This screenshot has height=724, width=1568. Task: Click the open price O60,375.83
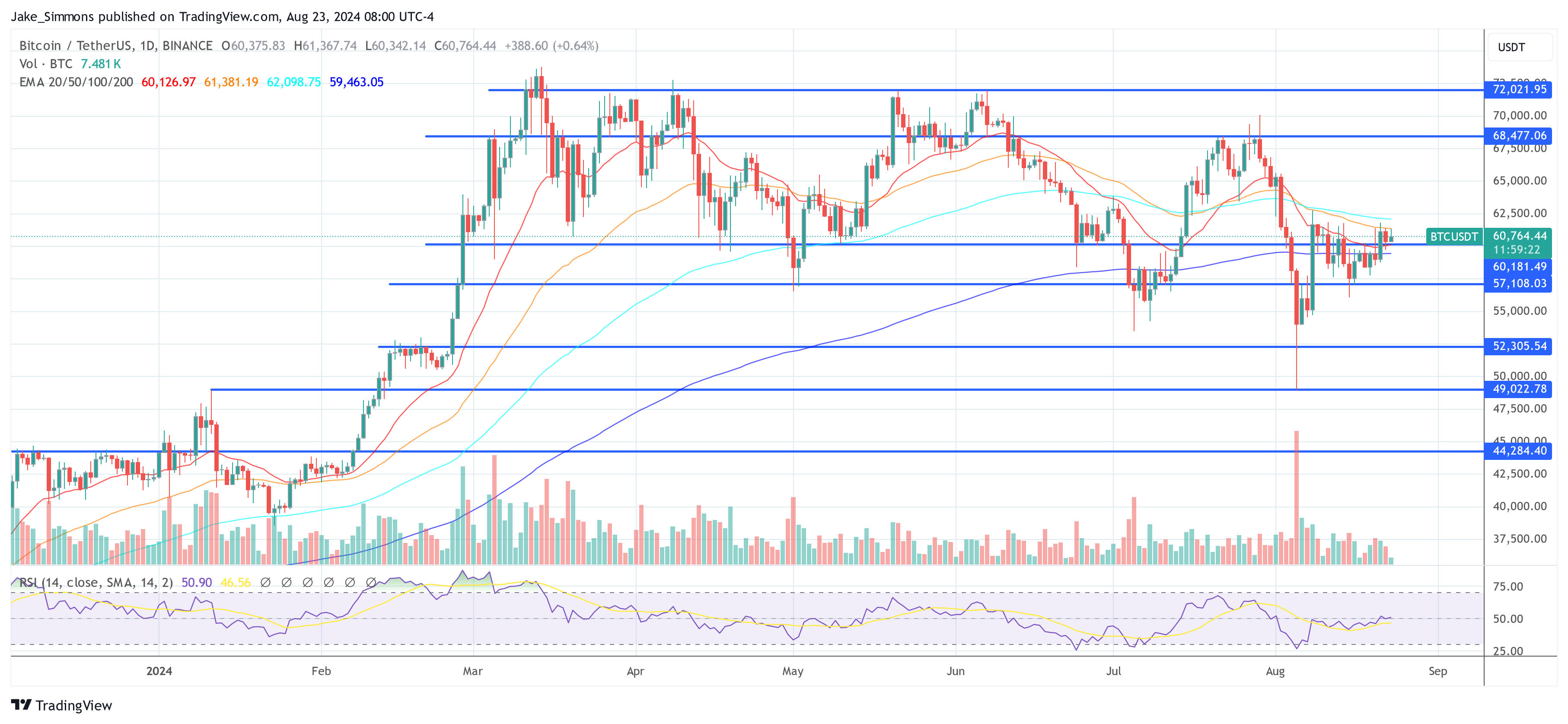[x=253, y=46]
